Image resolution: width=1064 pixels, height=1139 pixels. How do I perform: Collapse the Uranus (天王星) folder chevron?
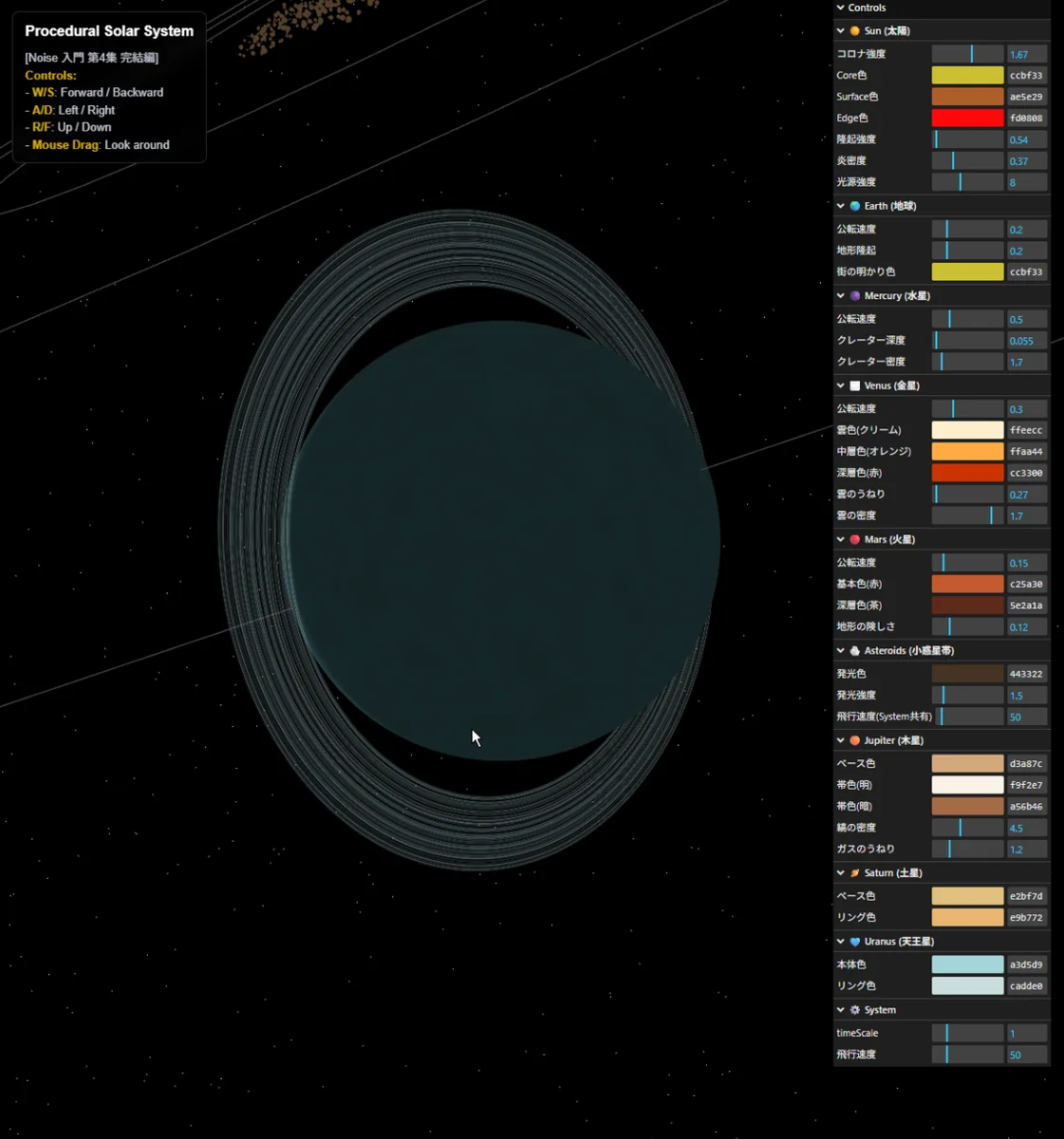click(840, 942)
